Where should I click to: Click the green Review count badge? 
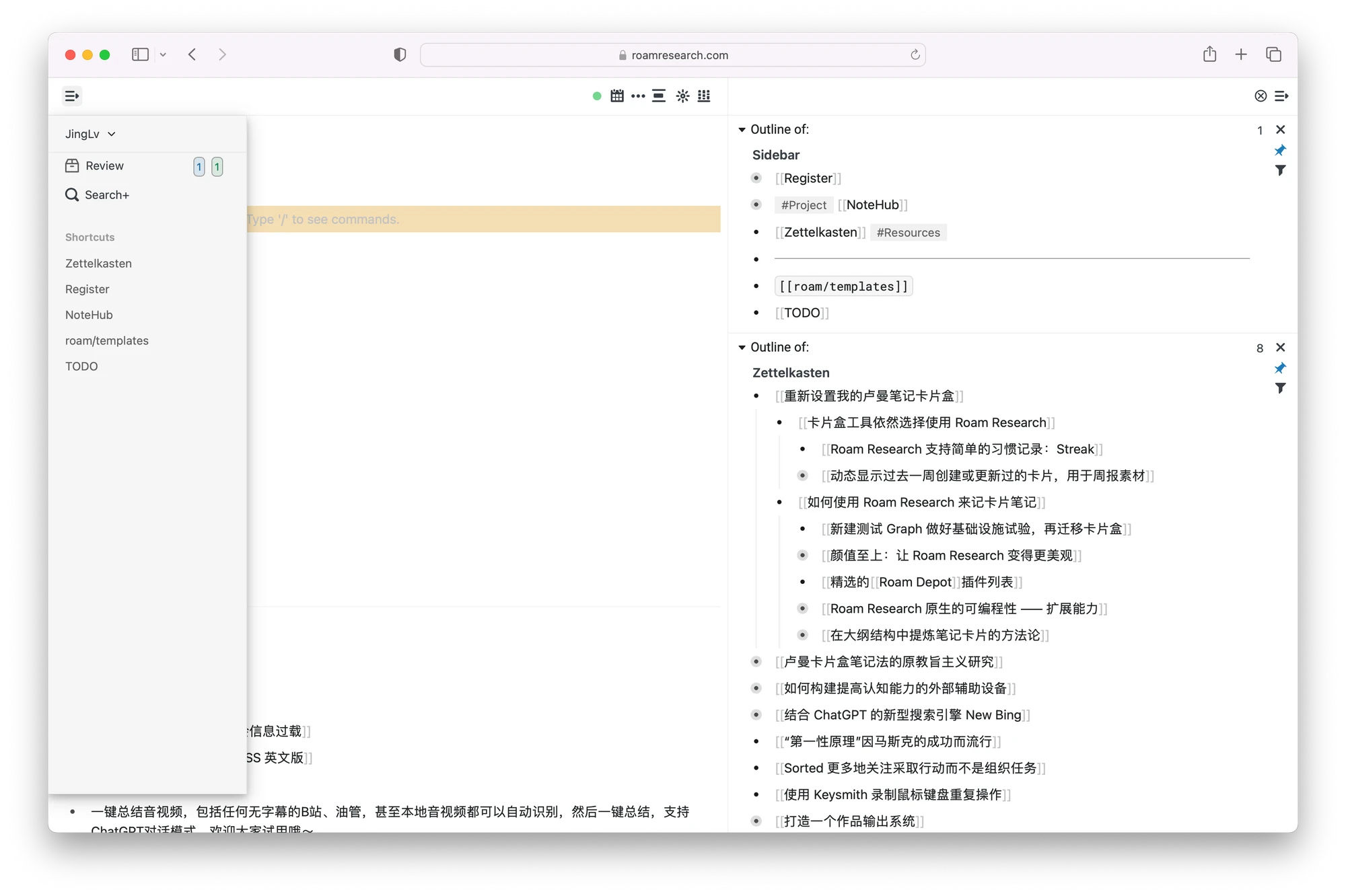click(217, 167)
